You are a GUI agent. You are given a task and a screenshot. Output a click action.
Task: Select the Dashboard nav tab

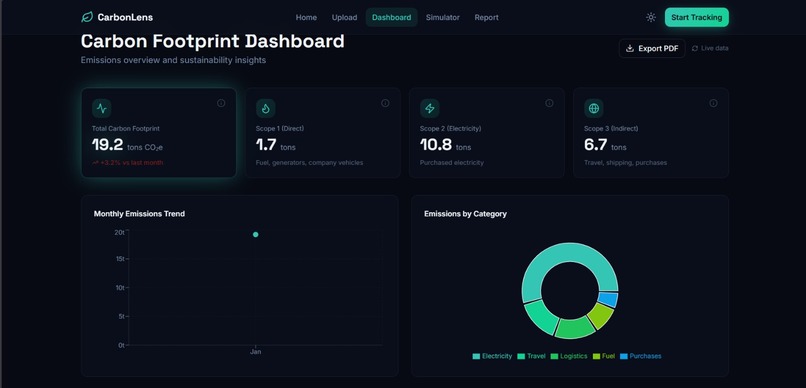[392, 17]
